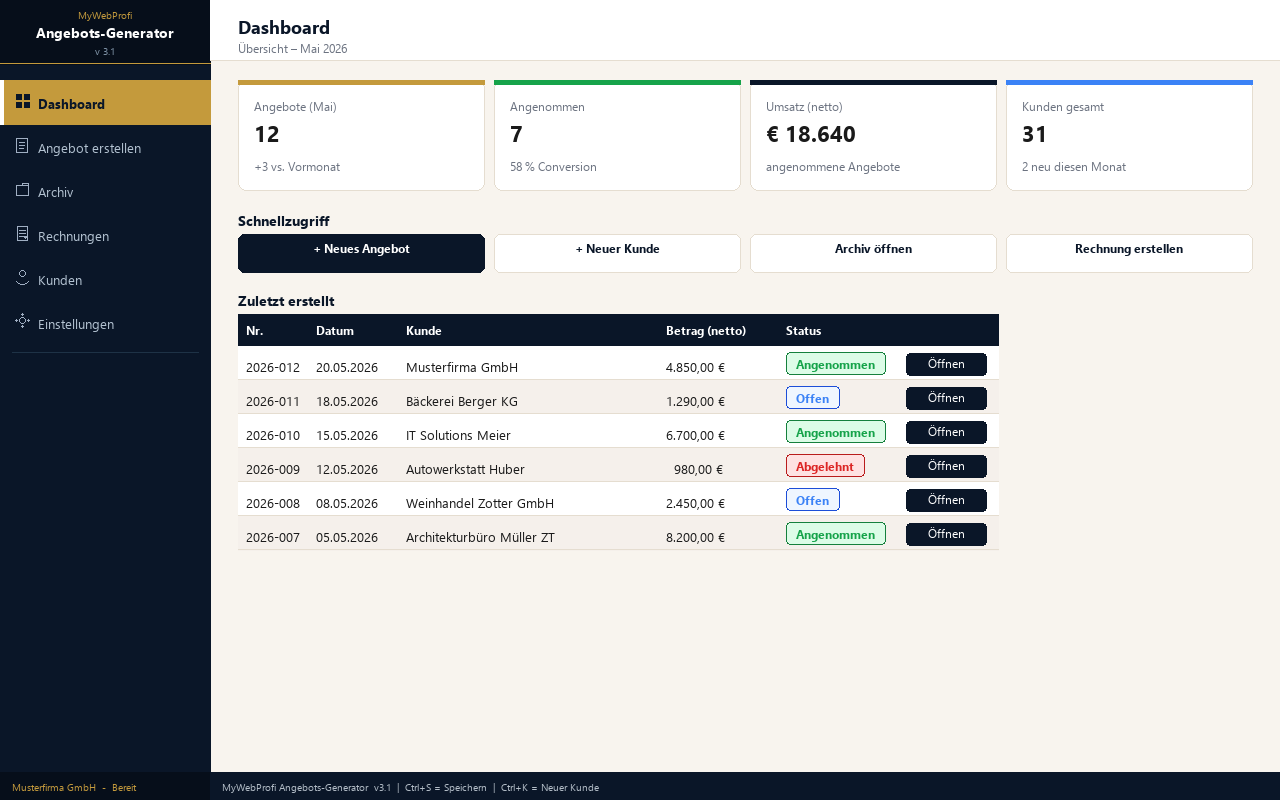Click the Kunden gesamt stat card
The width and height of the screenshot is (1280, 800).
pos(1129,135)
